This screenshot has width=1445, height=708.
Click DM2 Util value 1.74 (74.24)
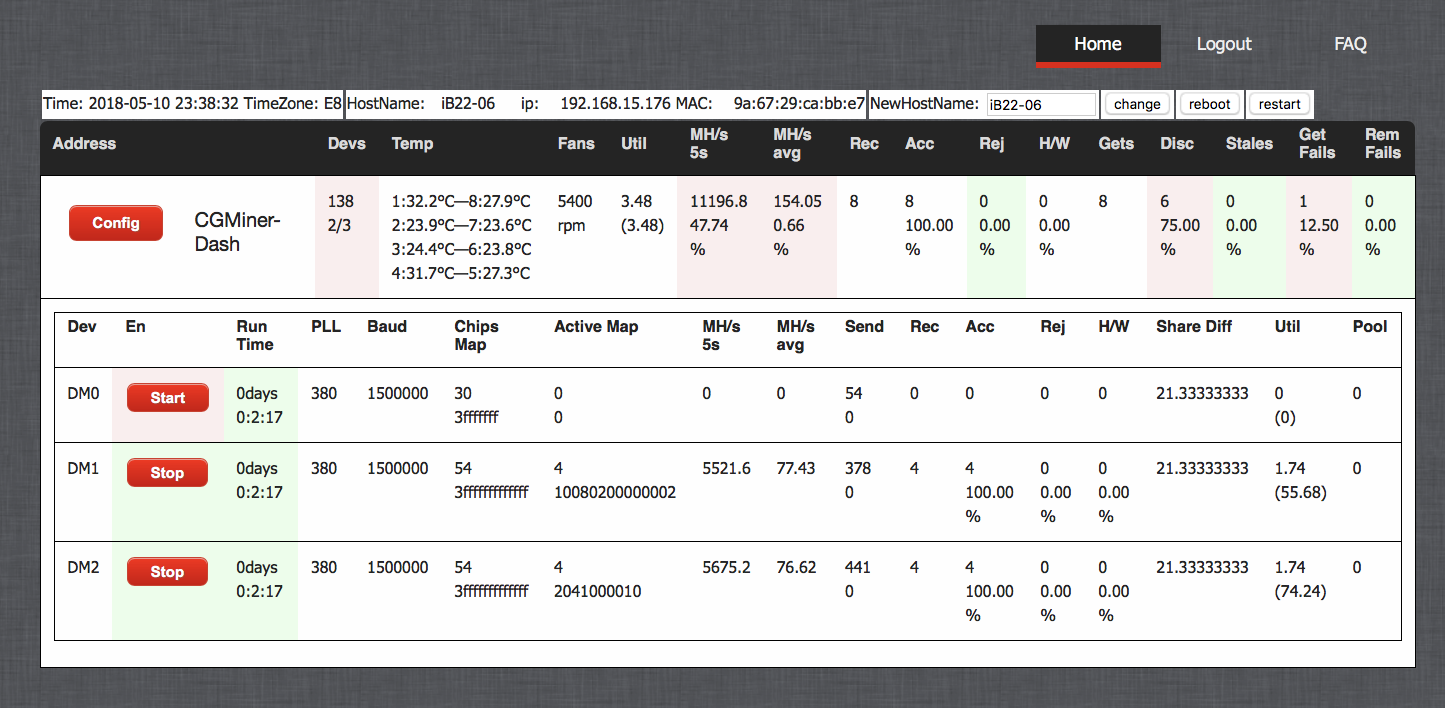(x=1301, y=579)
